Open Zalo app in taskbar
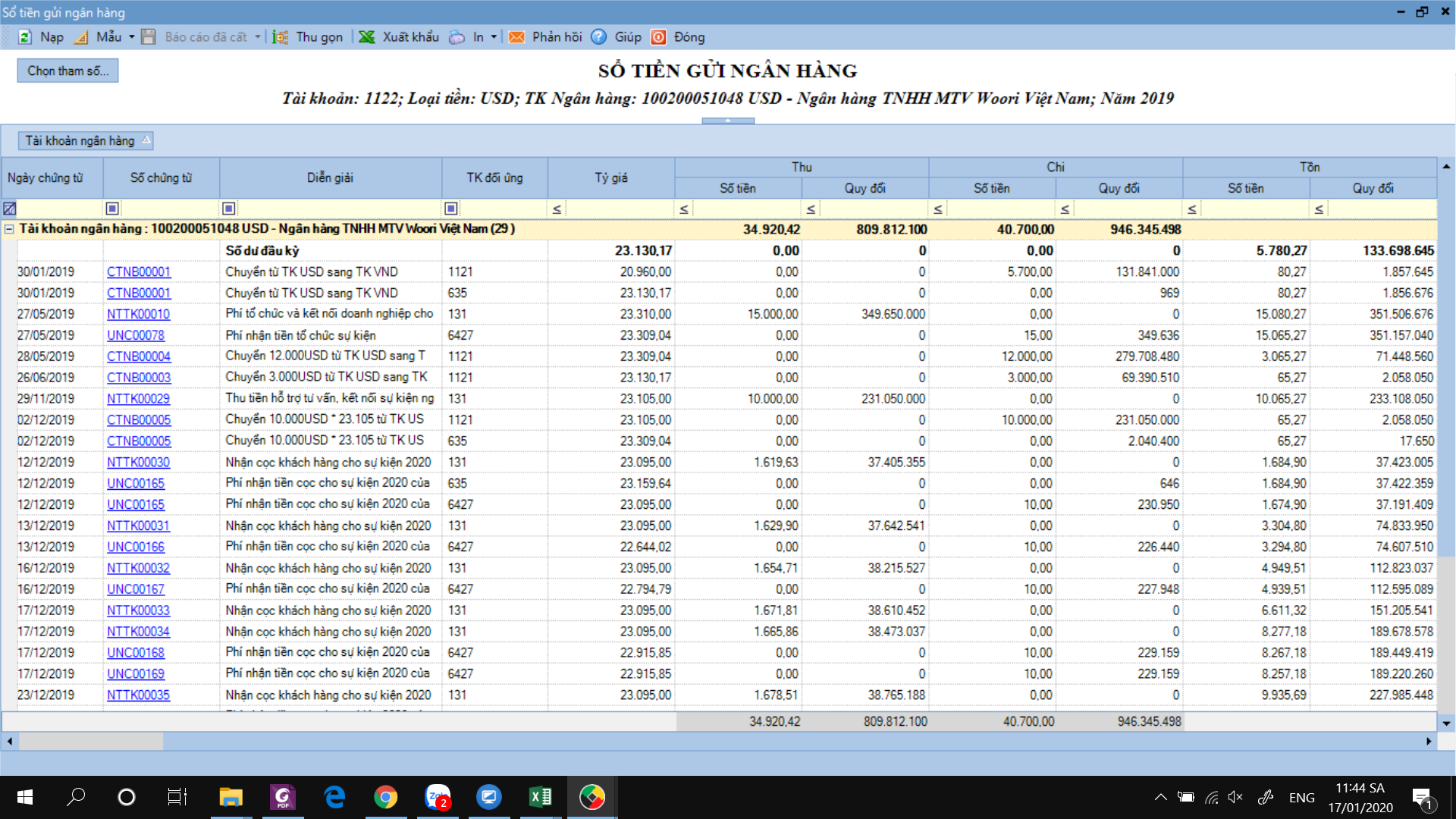The height and width of the screenshot is (819, 1456). (x=438, y=797)
